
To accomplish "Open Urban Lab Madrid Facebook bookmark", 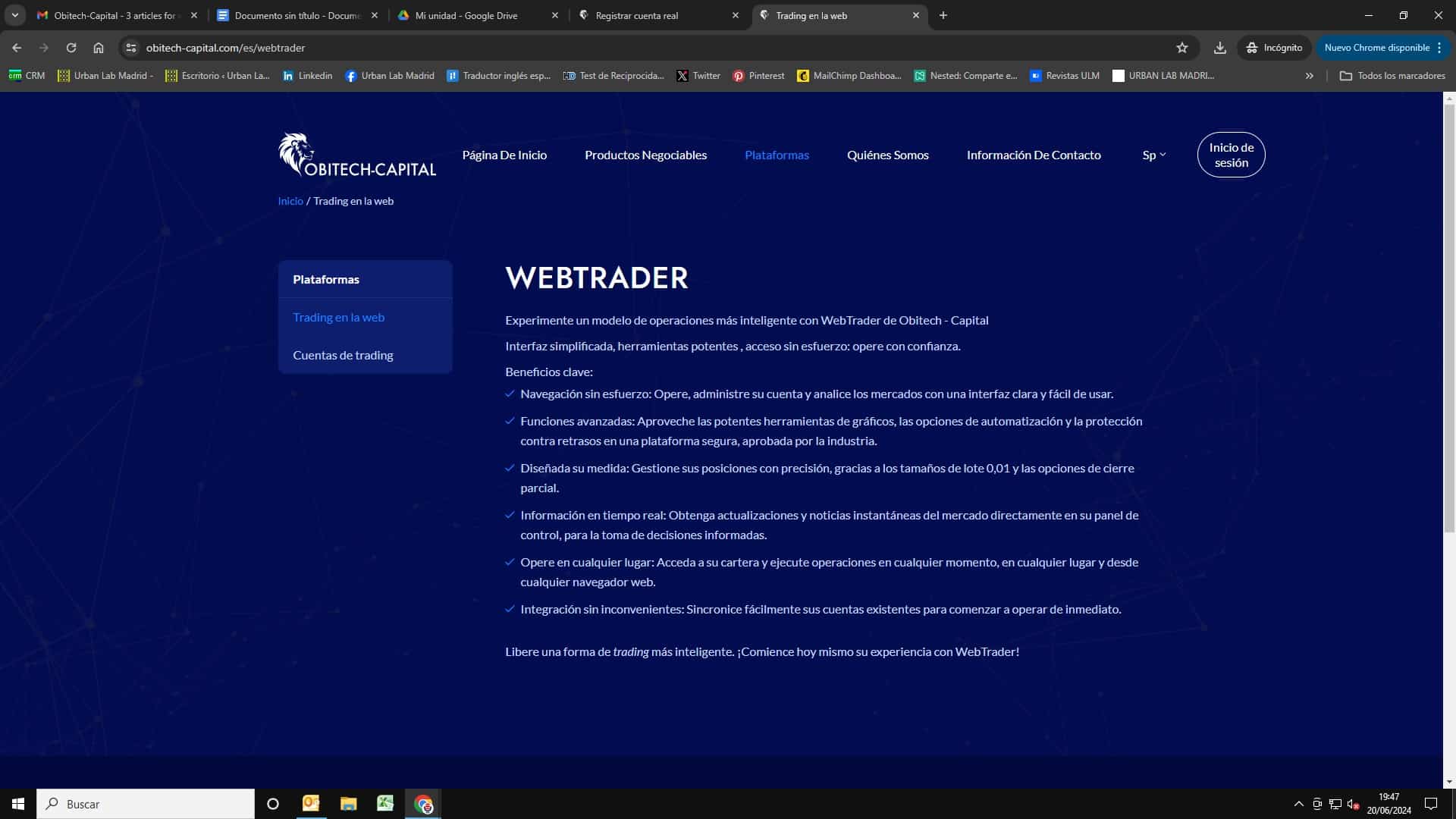I will click(390, 76).
